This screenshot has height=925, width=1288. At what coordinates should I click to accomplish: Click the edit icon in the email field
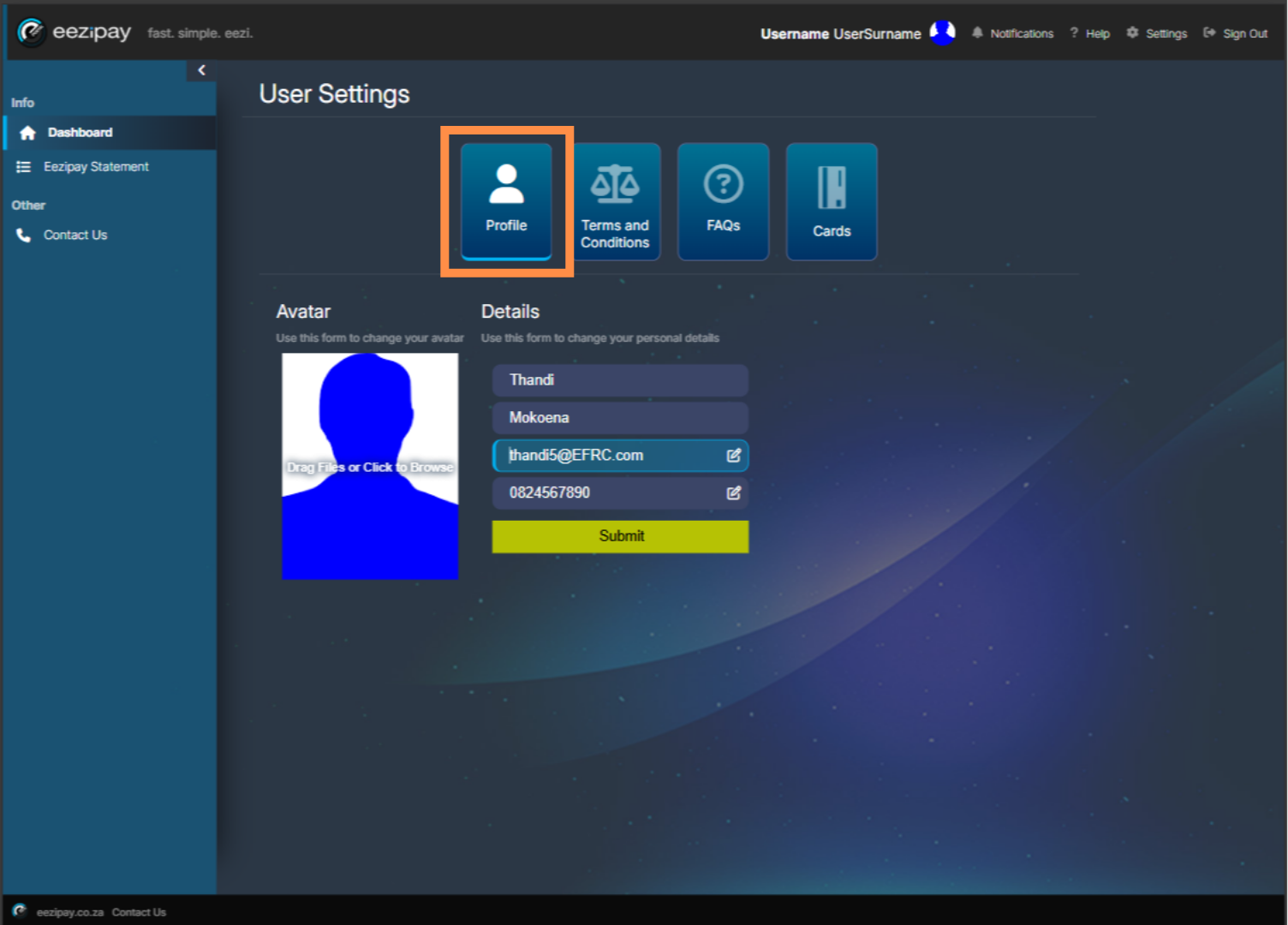pos(734,456)
